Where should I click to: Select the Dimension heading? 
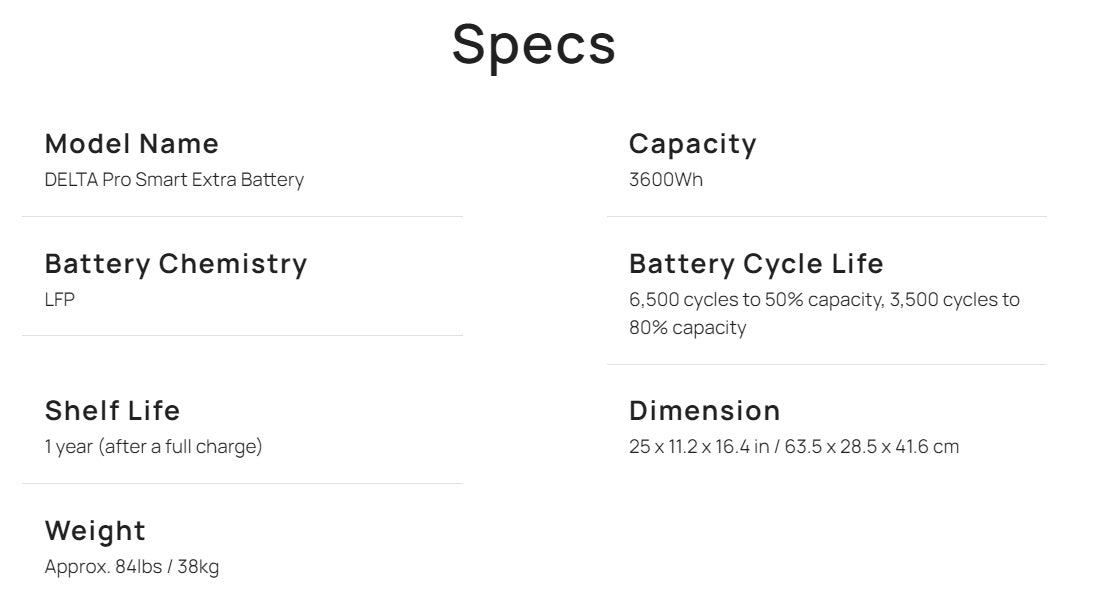704,411
